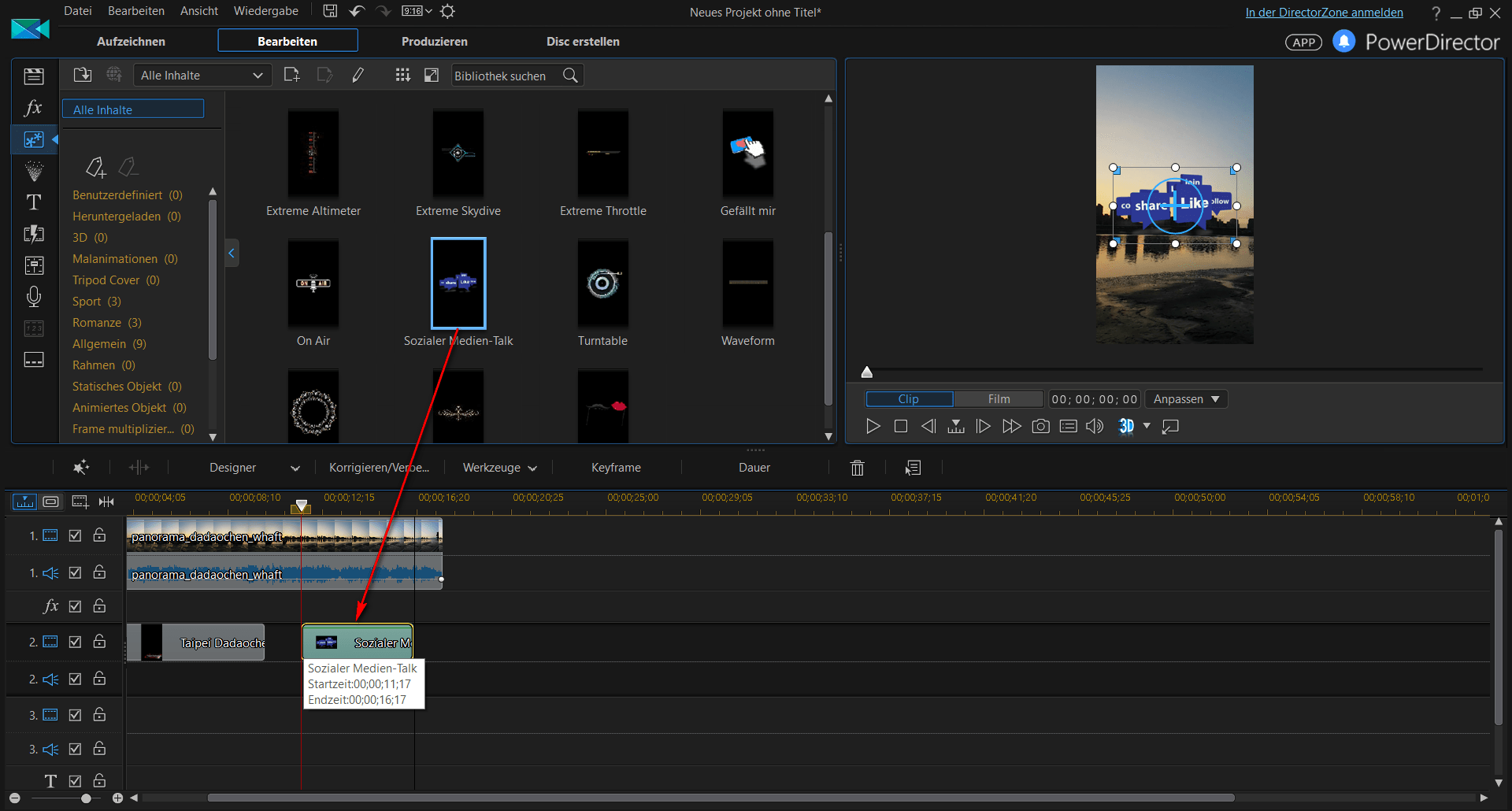Image resolution: width=1512 pixels, height=811 pixels.
Task: Click the Keyframe button
Action: pyautogui.click(x=616, y=468)
